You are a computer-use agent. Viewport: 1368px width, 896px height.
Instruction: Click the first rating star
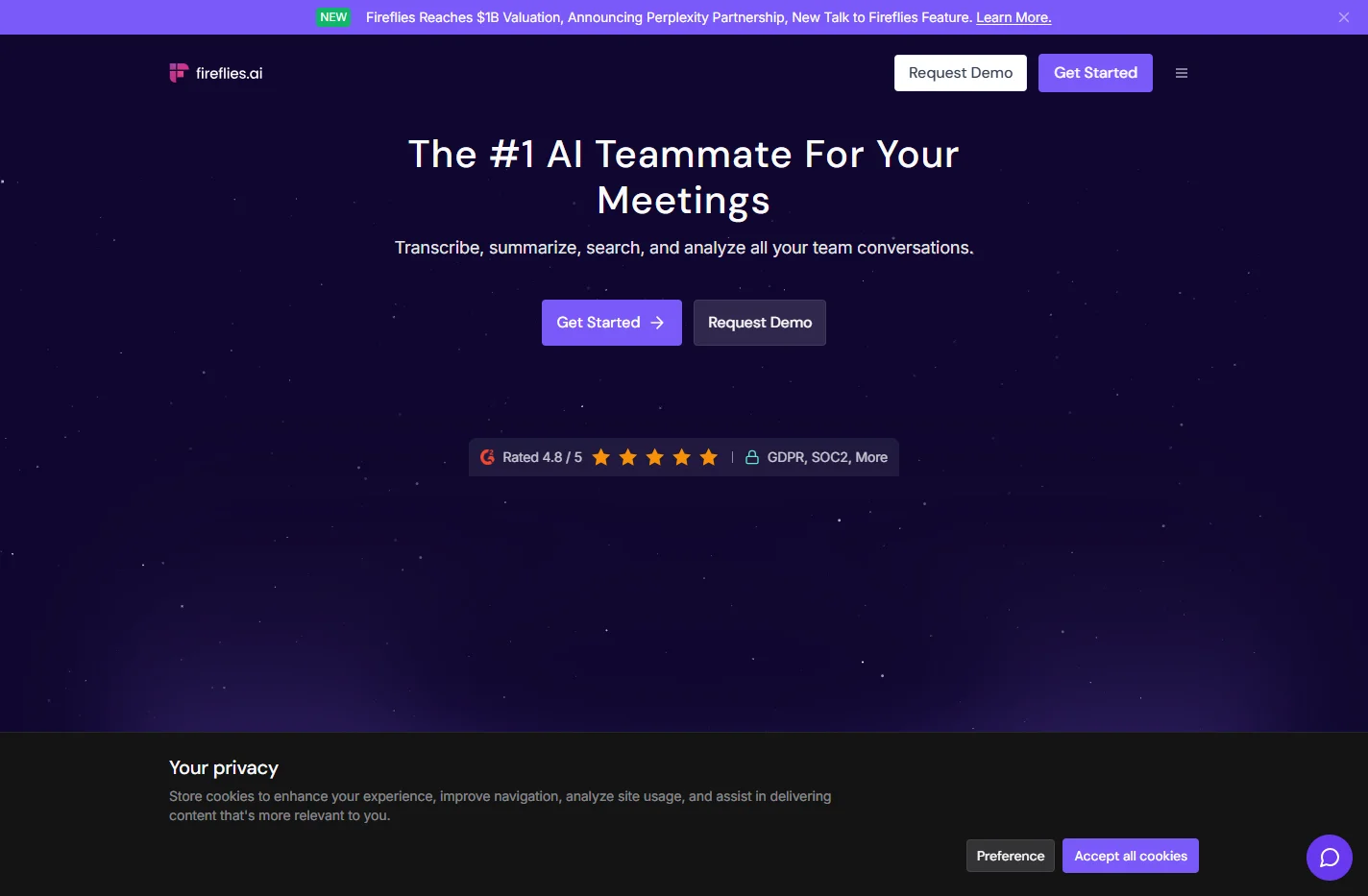tap(601, 457)
